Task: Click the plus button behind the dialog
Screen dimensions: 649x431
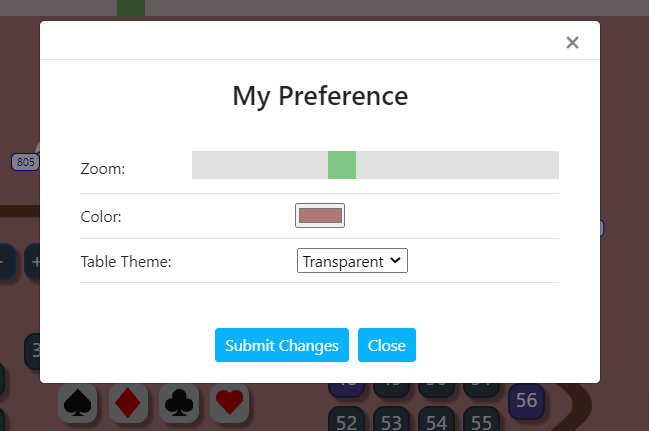Action: (x=34, y=262)
